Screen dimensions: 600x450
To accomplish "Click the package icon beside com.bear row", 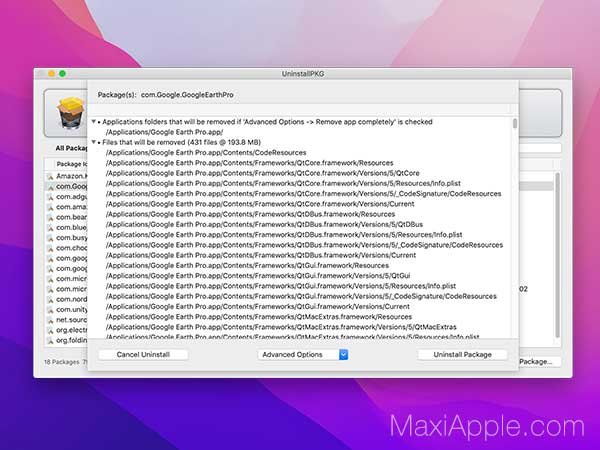I will pos(50,217).
